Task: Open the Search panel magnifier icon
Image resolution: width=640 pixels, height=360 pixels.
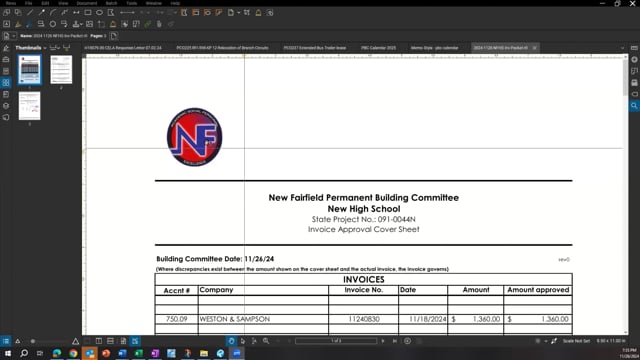Action: [x=634, y=106]
